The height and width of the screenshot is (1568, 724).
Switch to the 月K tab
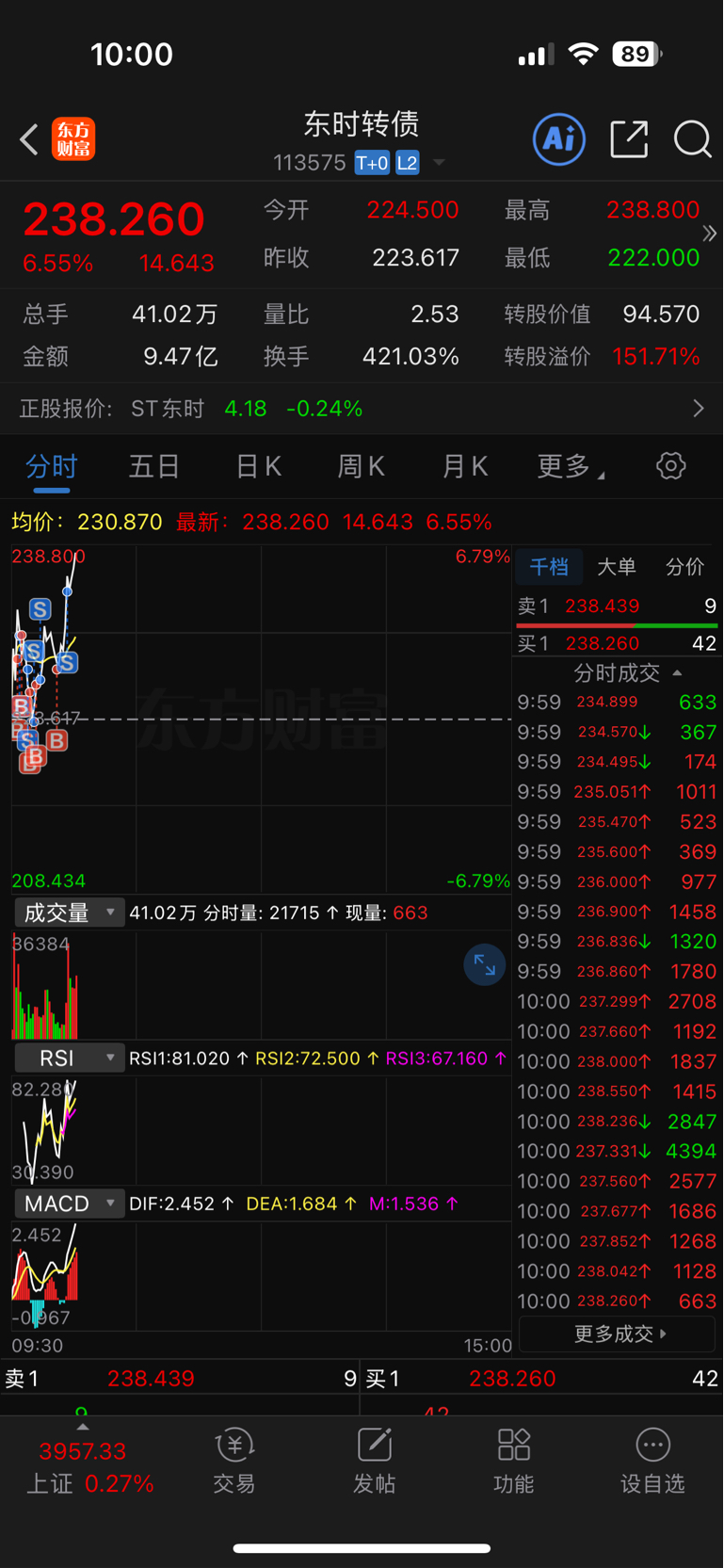point(464,465)
